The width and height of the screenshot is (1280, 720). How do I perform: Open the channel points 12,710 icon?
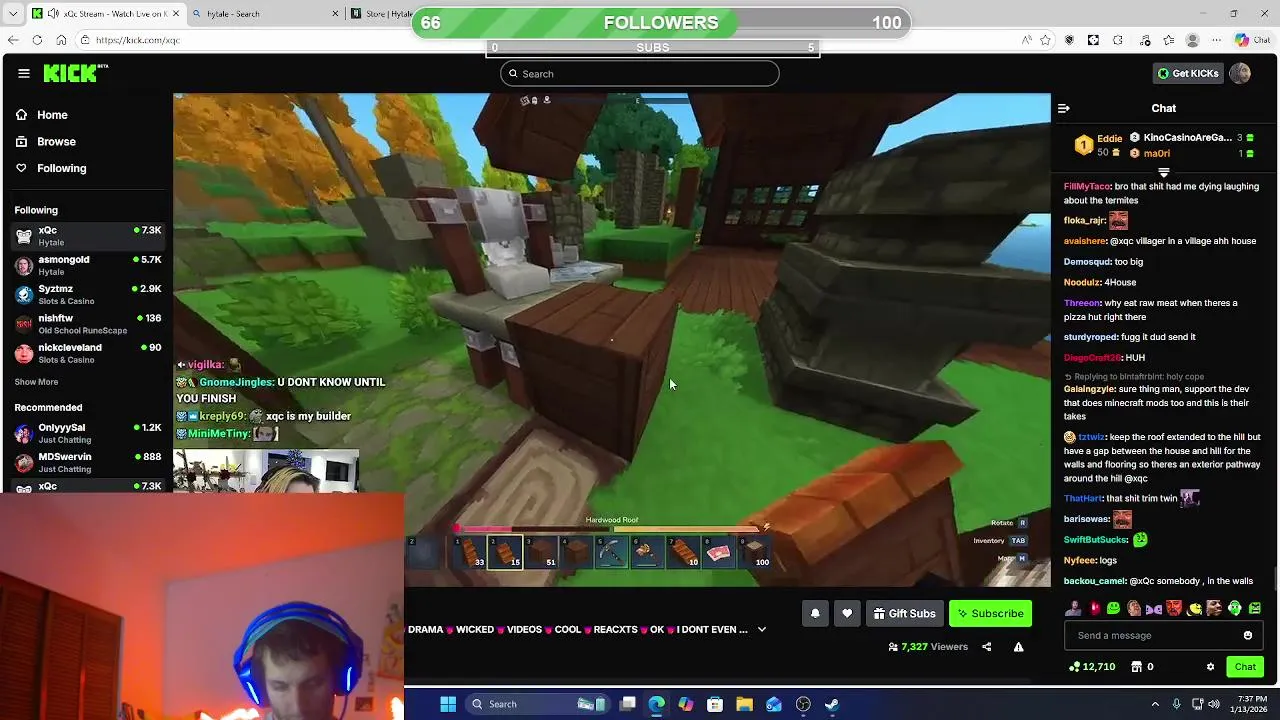click(1075, 667)
